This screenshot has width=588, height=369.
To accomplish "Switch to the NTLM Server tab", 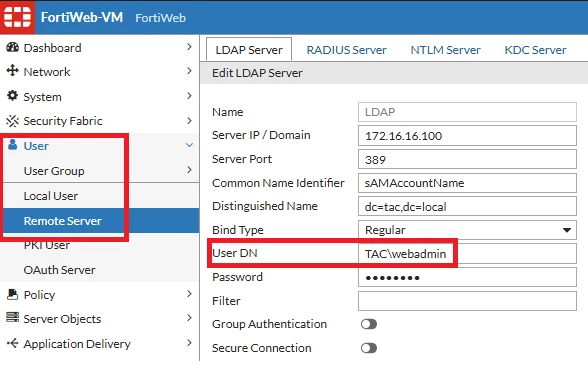I will [446, 50].
